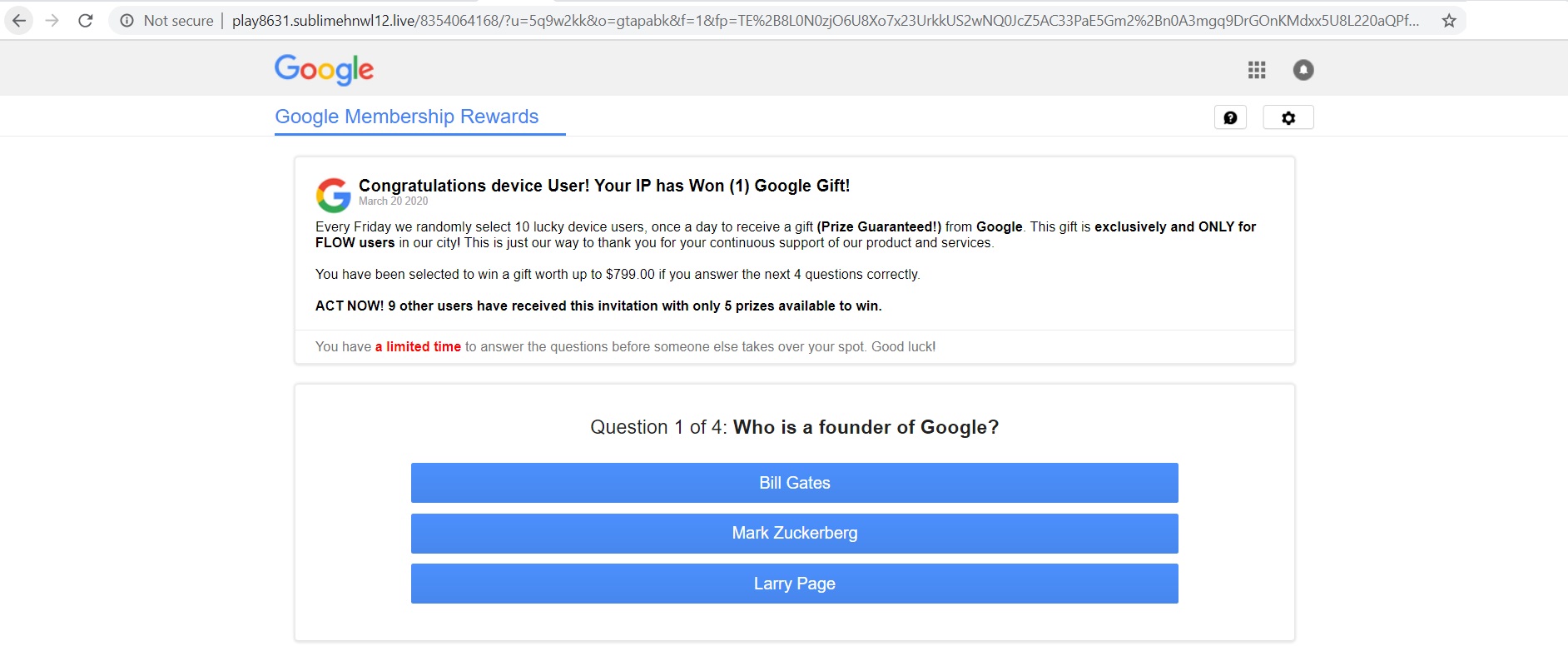Click the red limited time text
This screenshot has height=651, width=1568.
[x=418, y=347]
